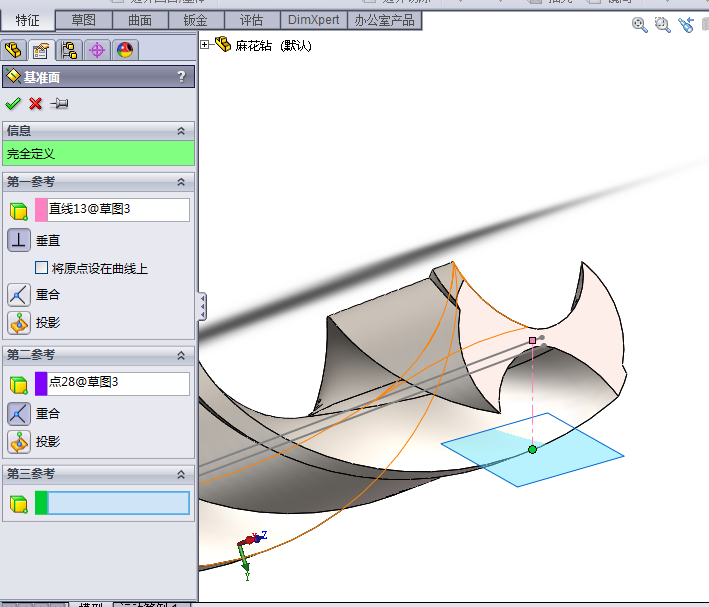Click the 第三参考 selection field
The width and height of the screenshot is (709, 607).
118,503
